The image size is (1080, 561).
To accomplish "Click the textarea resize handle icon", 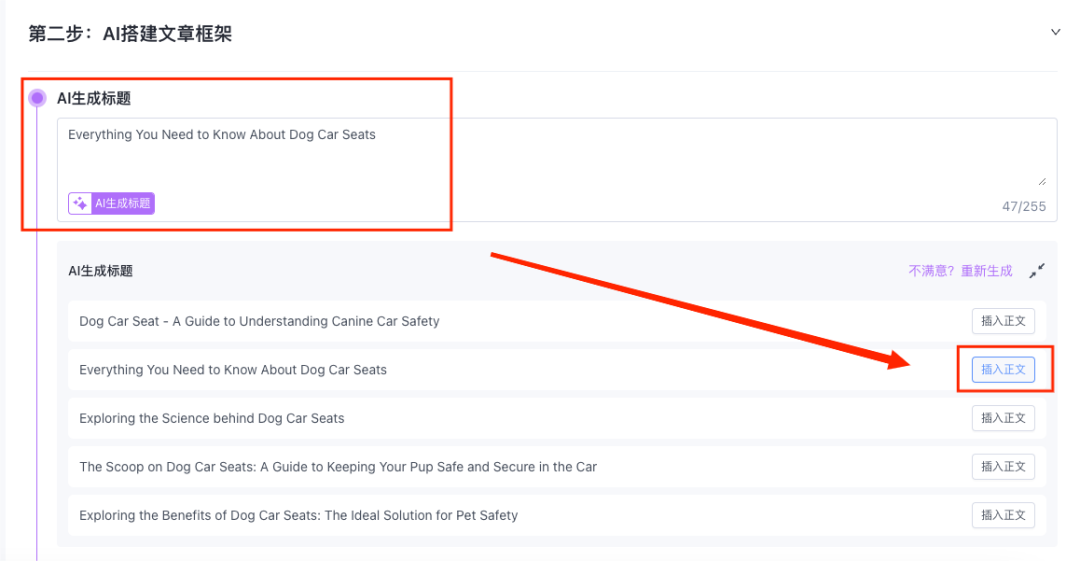I will (x=1042, y=182).
